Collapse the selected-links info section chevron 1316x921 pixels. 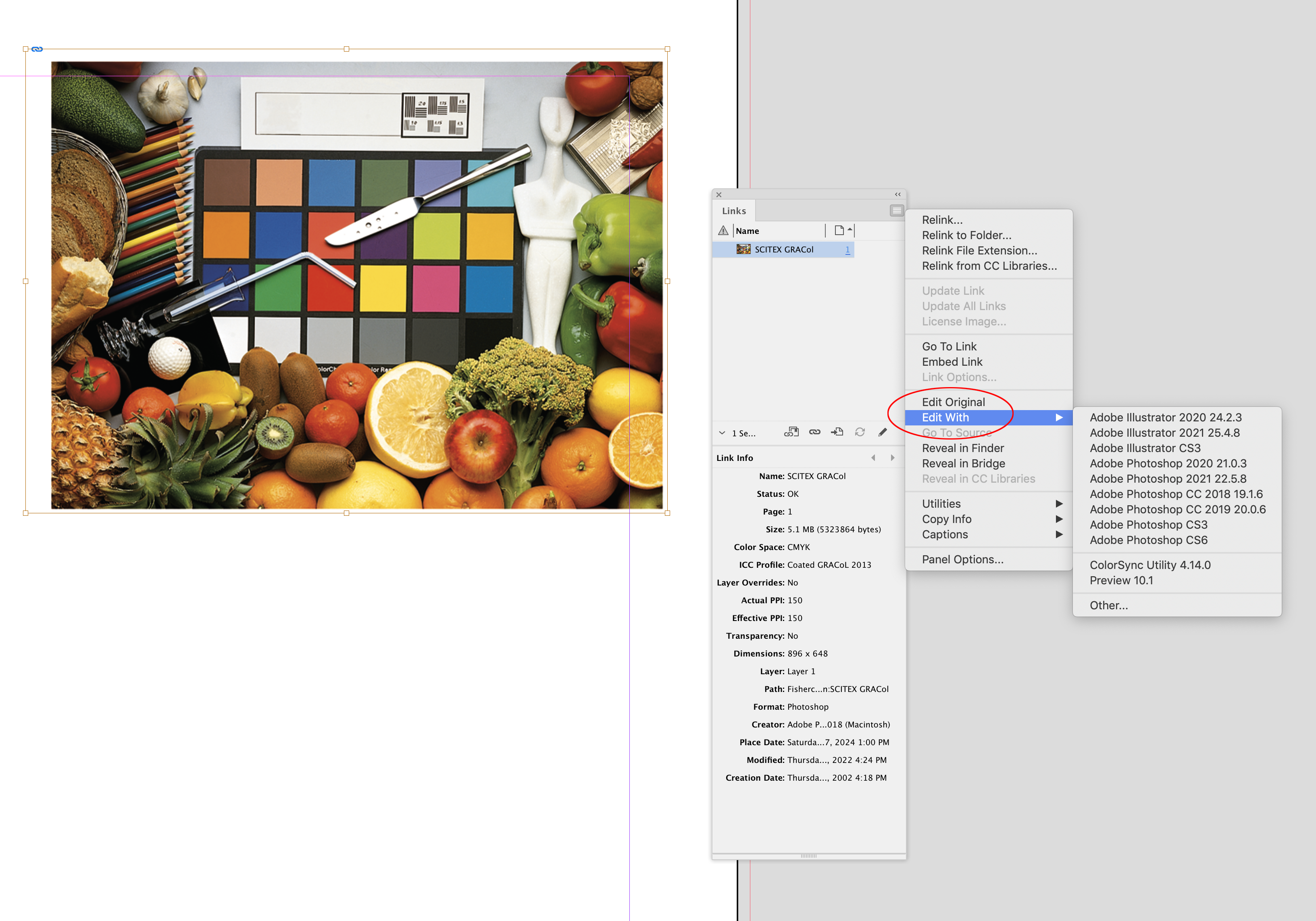[722, 433]
